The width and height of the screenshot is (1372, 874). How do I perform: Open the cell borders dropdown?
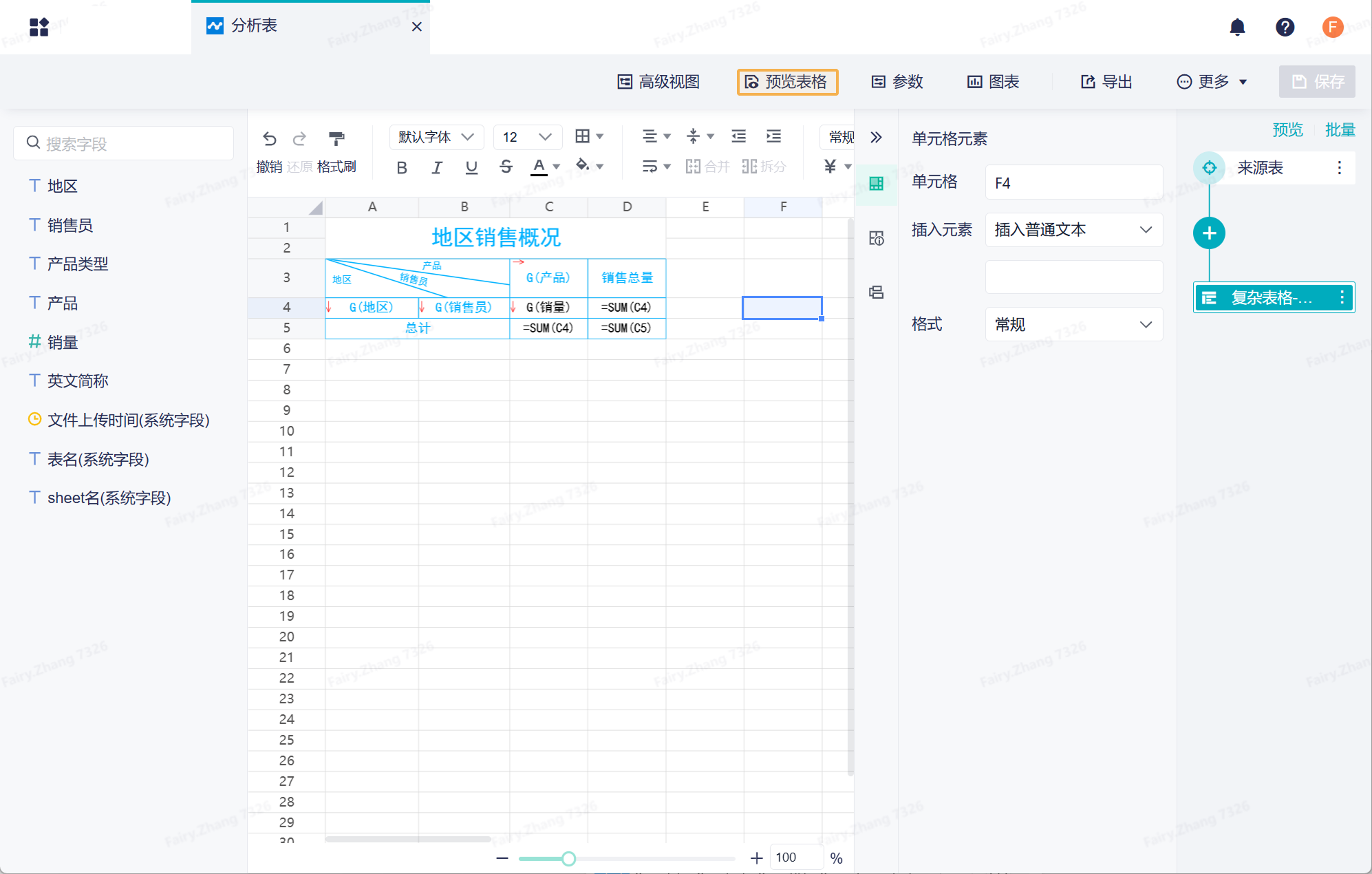point(589,136)
